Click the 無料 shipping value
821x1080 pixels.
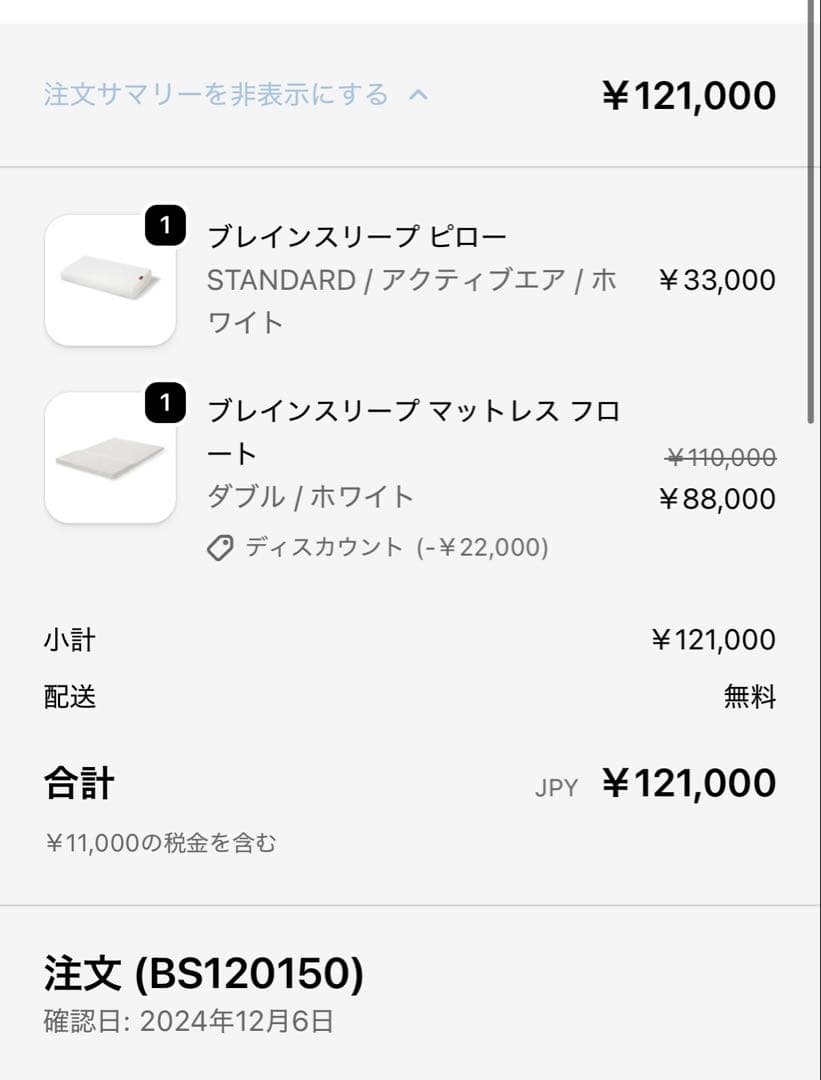click(749, 697)
